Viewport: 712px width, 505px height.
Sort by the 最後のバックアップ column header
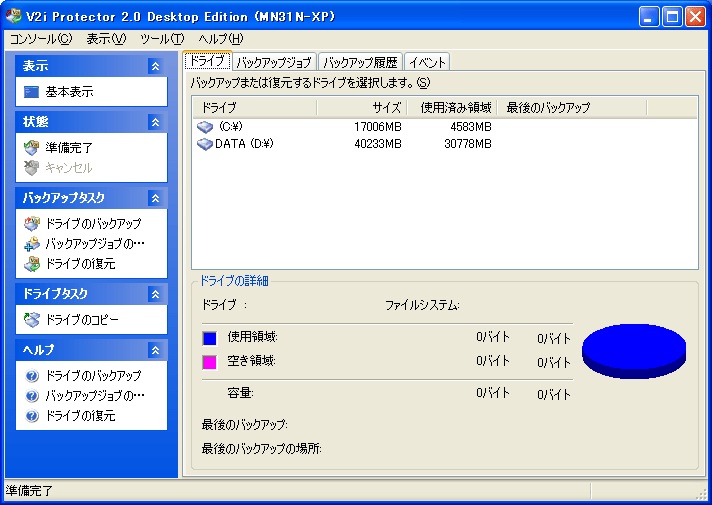[x=572, y=108]
